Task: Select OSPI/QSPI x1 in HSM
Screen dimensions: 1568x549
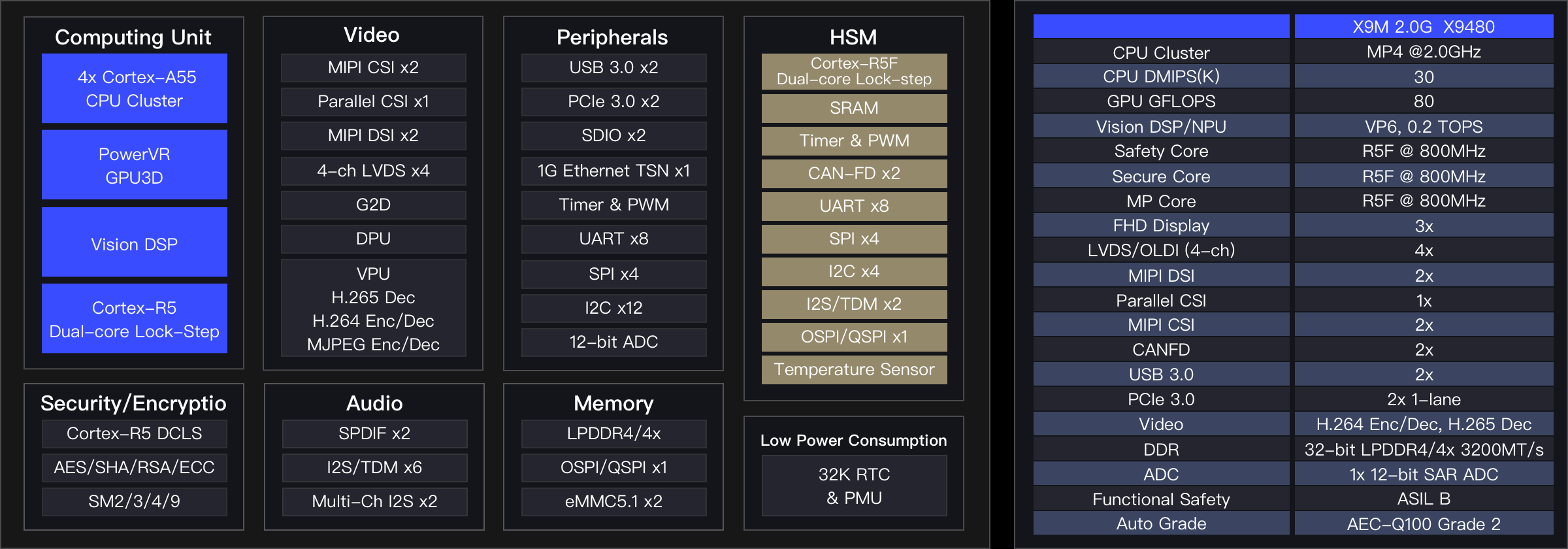Action: point(854,337)
